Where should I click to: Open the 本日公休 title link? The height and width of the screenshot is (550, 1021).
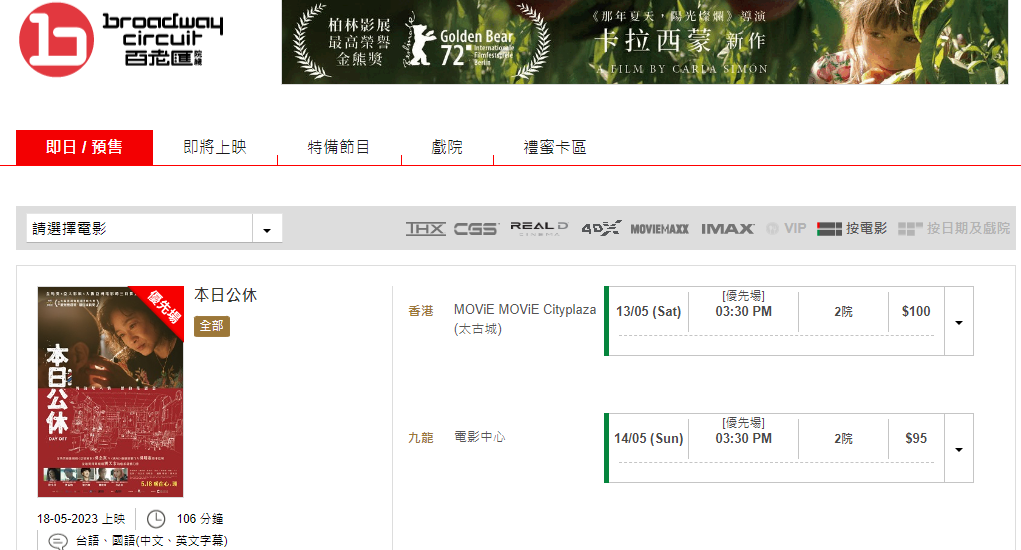click(x=225, y=295)
